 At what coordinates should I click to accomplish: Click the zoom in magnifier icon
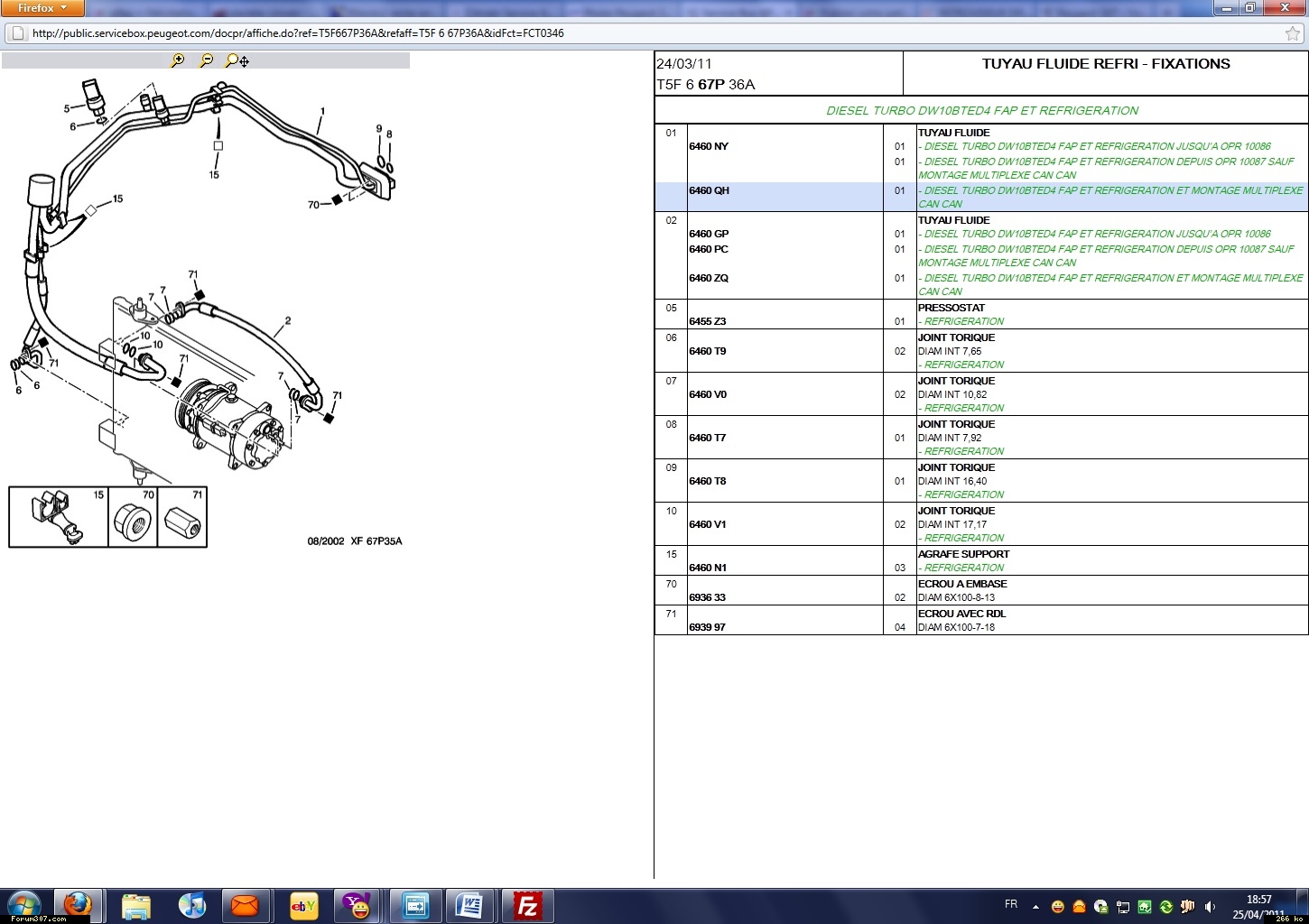coord(178,60)
